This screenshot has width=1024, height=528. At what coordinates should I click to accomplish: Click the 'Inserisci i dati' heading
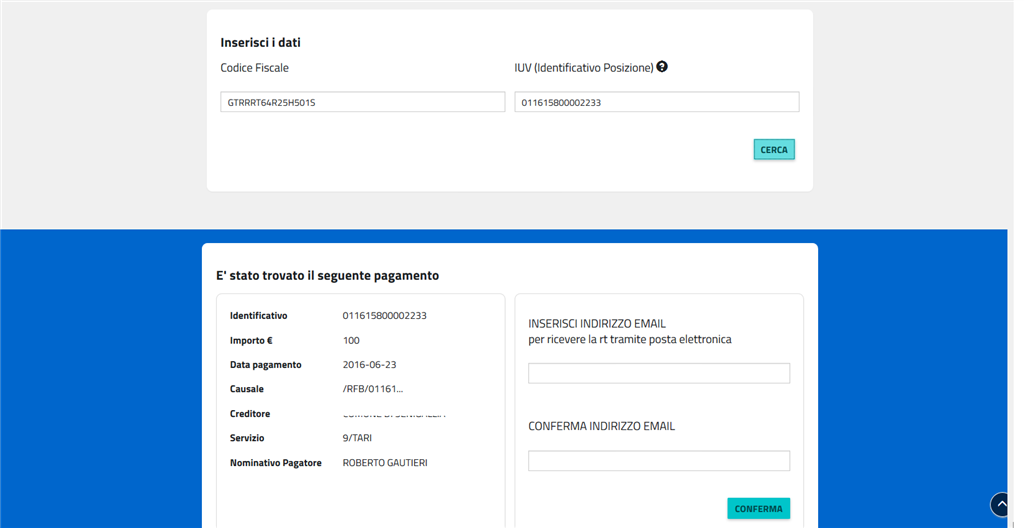pos(260,43)
